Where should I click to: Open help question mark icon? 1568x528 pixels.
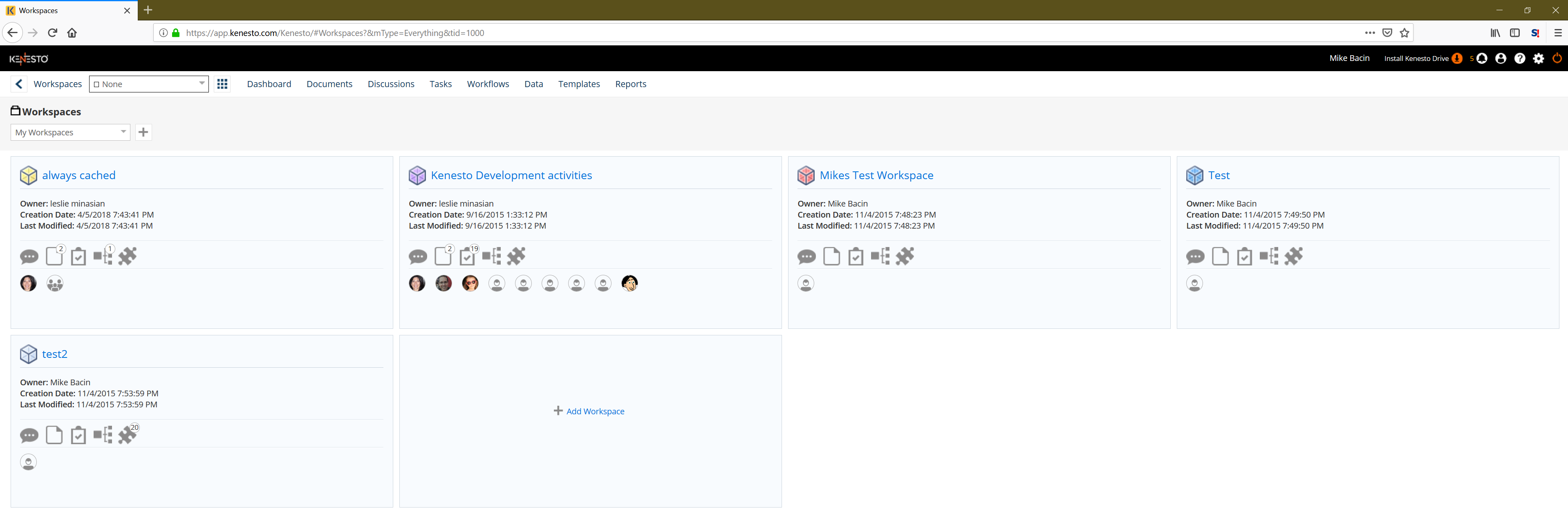(1520, 58)
